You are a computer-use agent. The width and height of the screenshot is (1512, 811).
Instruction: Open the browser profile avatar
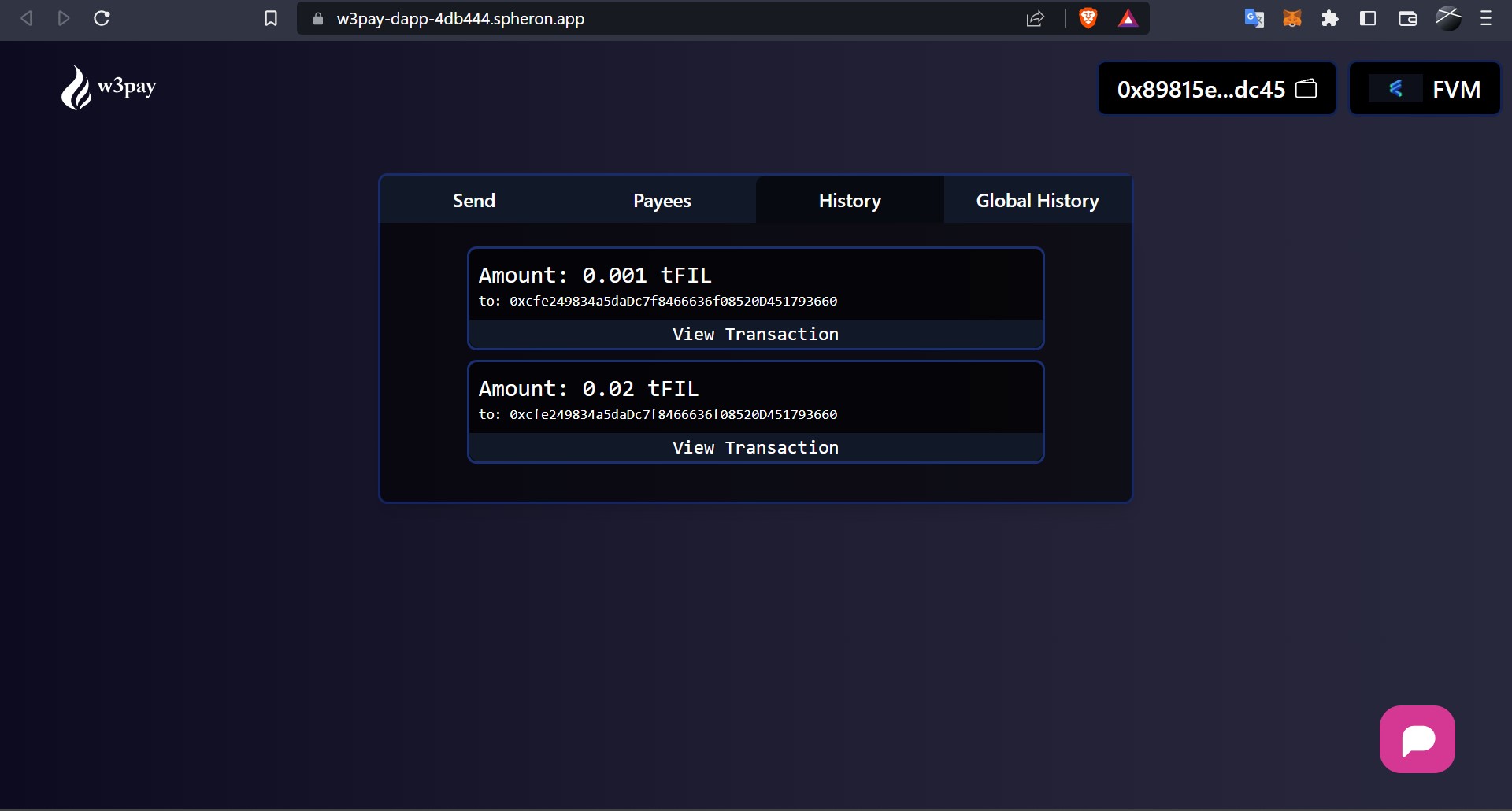pos(1448,18)
